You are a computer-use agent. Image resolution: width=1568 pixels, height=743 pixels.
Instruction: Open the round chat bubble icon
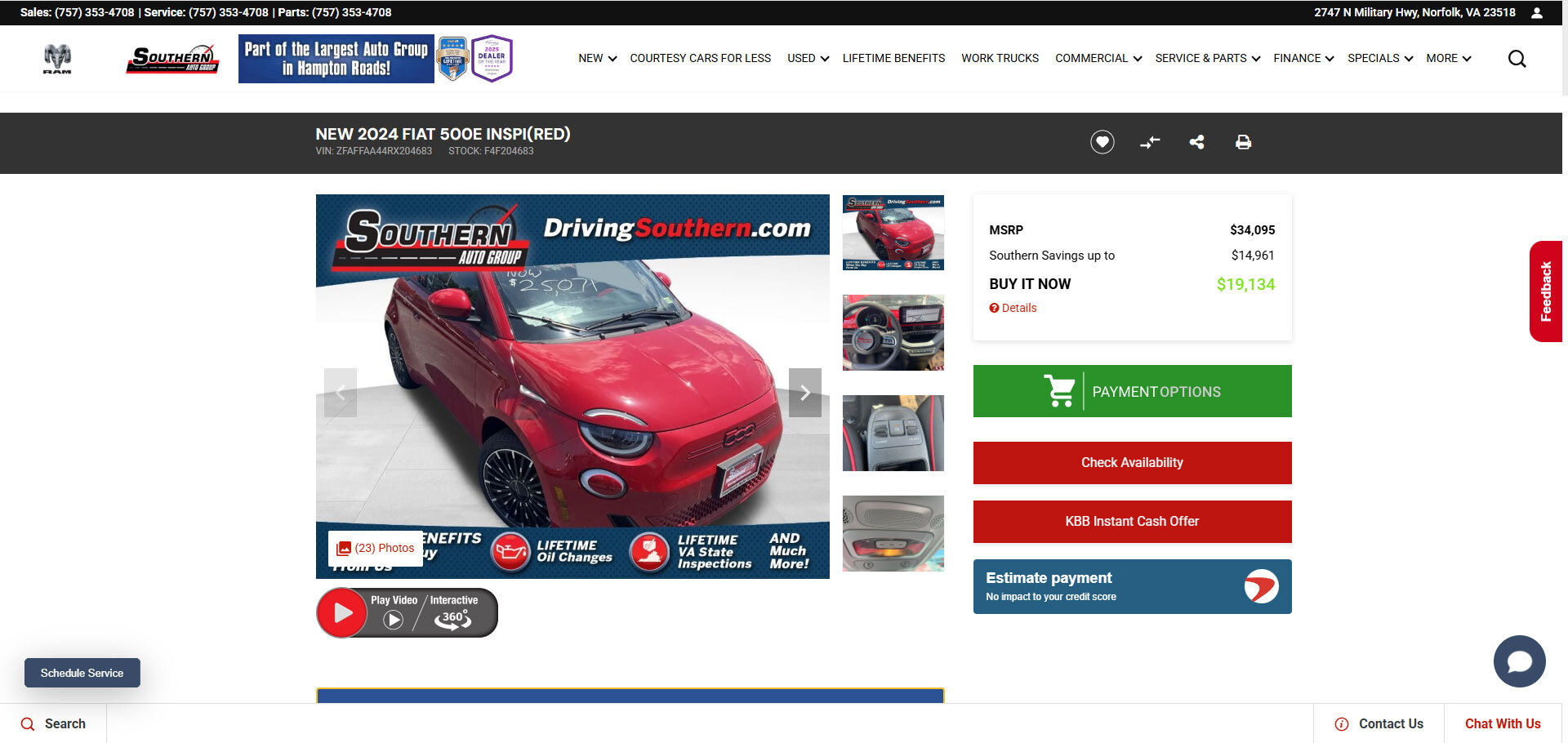pos(1519,661)
